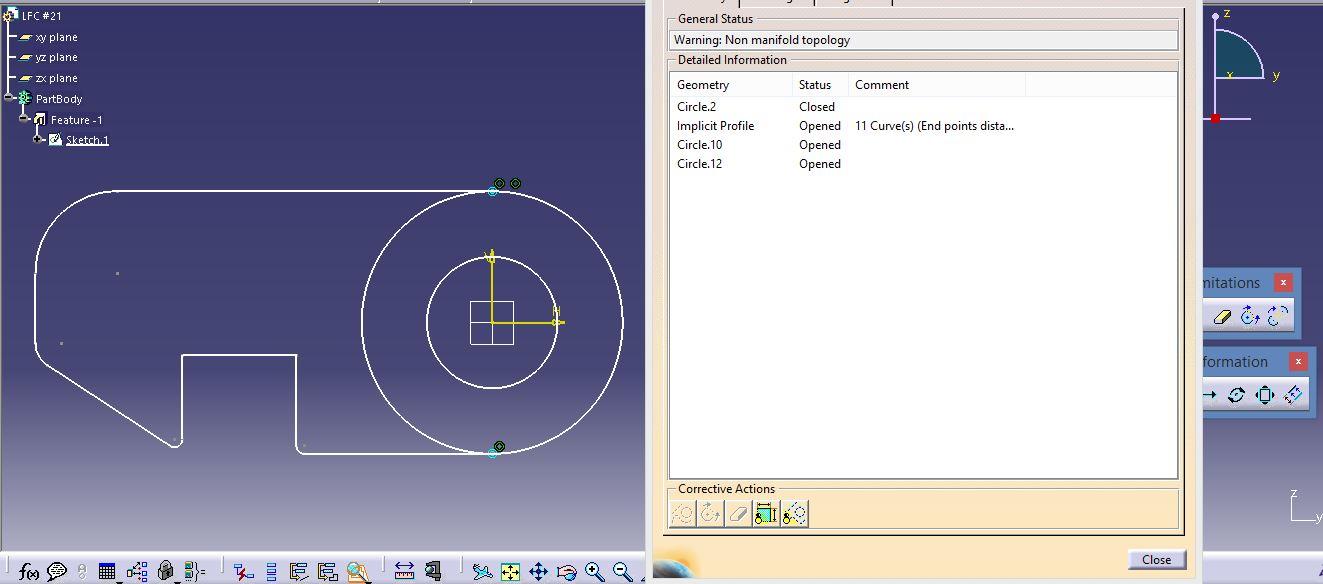Screen dimensions: 1323x584
Task: Select the Fly mode airplane icon
Action: click(482, 572)
